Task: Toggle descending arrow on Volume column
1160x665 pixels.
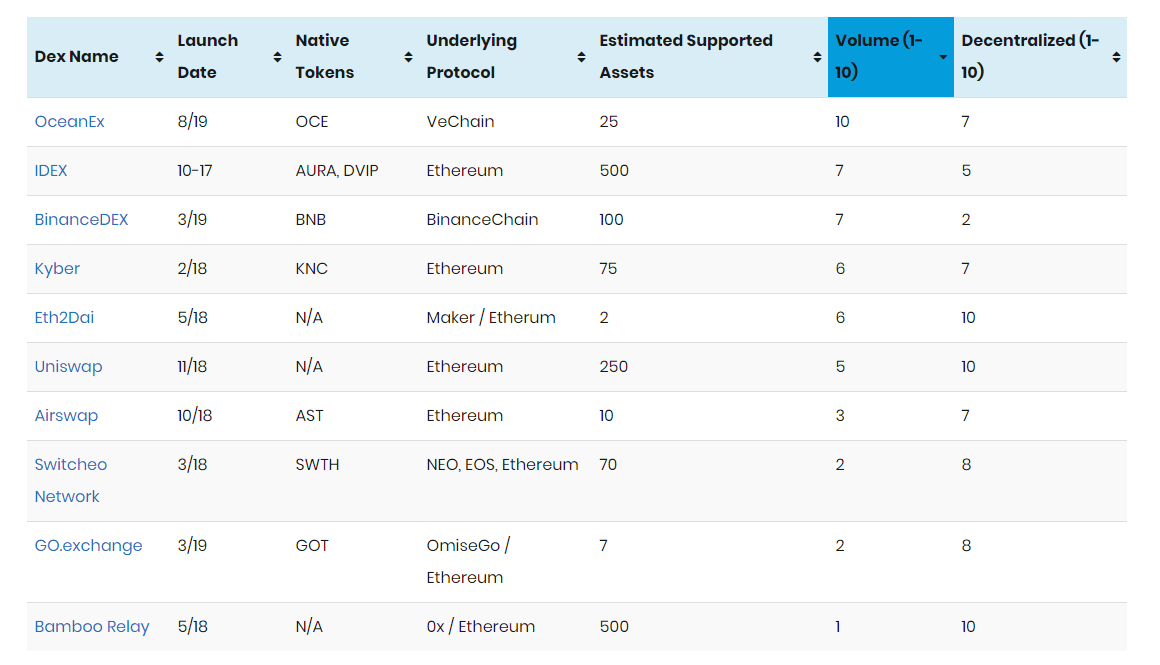Action: point(943,57)
